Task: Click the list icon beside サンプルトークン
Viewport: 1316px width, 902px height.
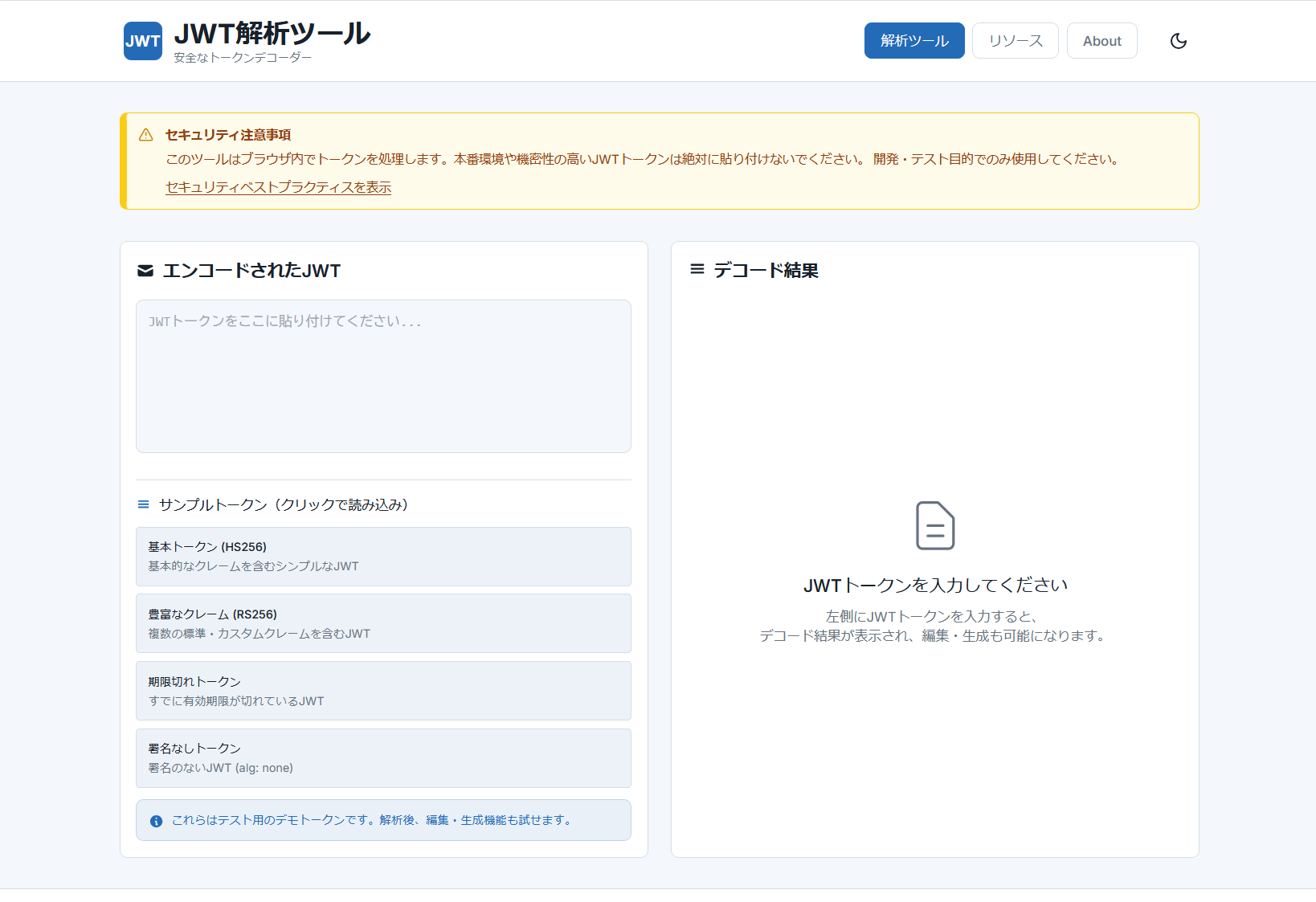Action: coord(144,504)
